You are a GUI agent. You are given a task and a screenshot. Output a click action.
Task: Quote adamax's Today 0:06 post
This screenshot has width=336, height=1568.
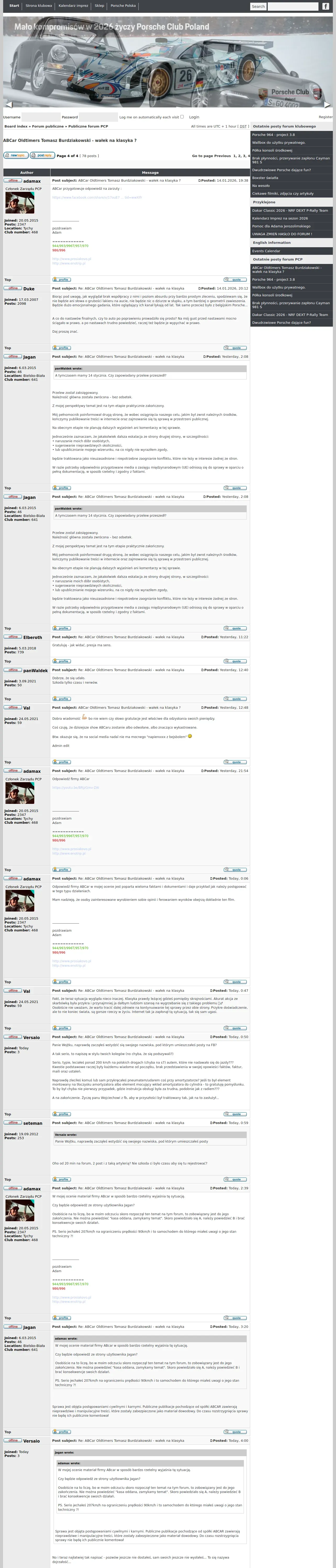tap(235, 981)
